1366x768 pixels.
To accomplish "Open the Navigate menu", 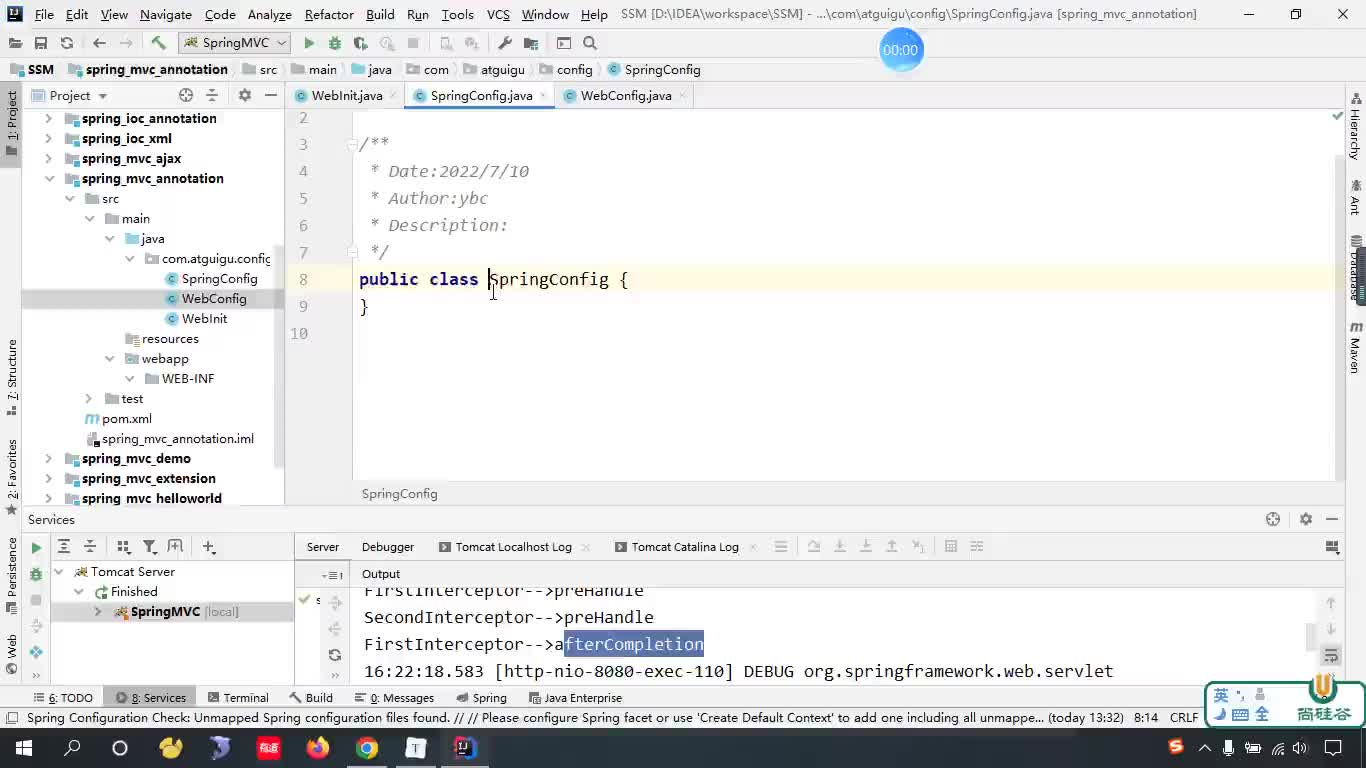I will (x=166, y=14).
